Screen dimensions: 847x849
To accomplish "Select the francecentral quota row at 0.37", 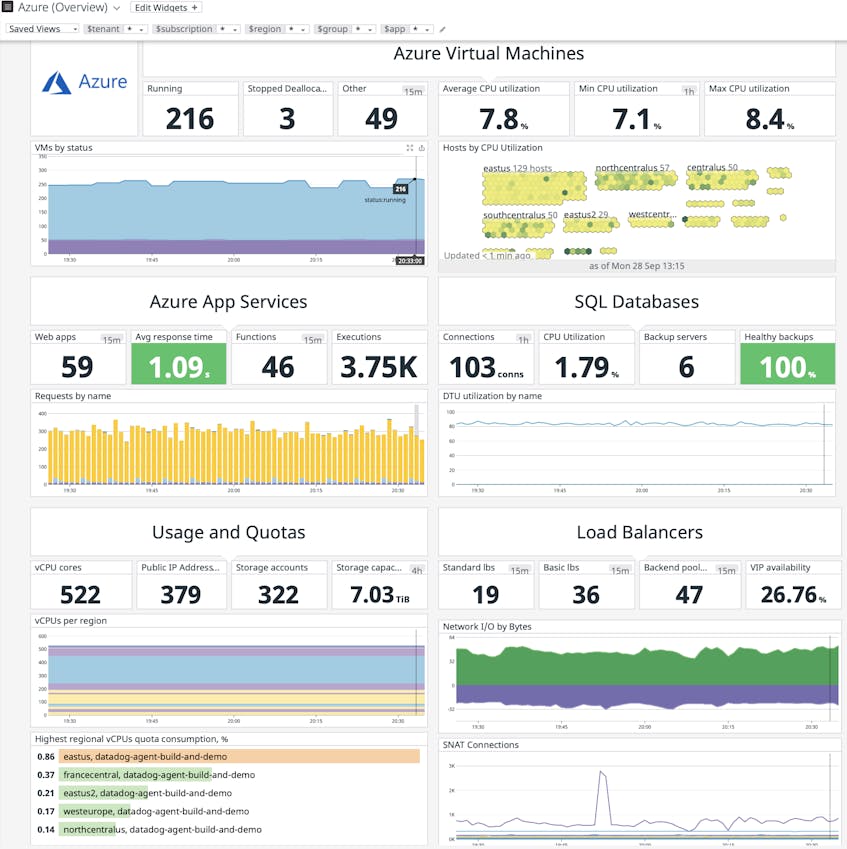I will 228,775.
